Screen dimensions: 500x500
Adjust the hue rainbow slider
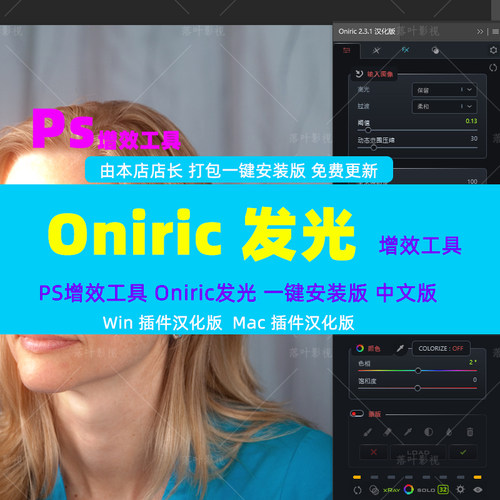[418, 370]
